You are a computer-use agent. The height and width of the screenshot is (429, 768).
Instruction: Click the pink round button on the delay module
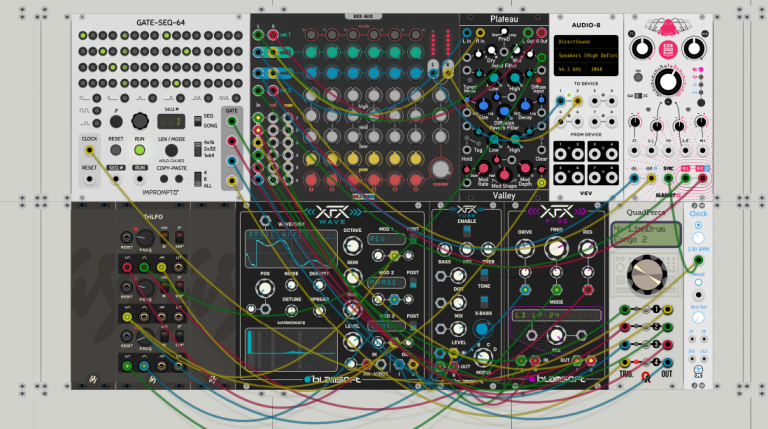(x=668, y=49)
